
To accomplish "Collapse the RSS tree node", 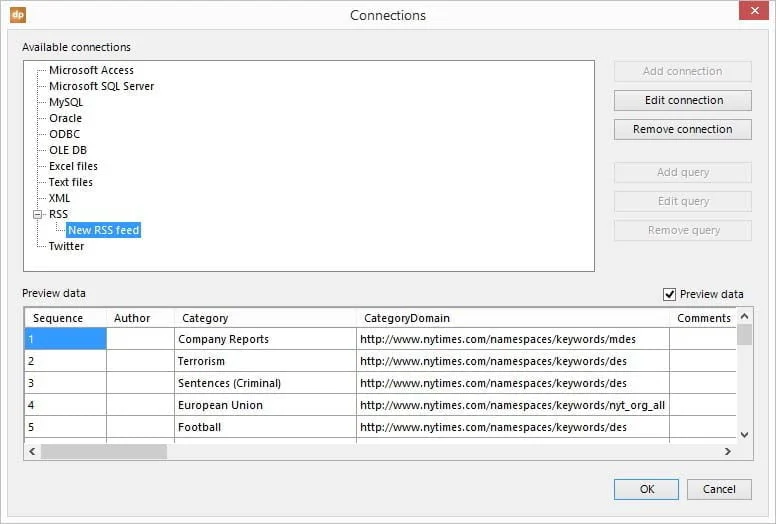I will (x=38, y=214).
